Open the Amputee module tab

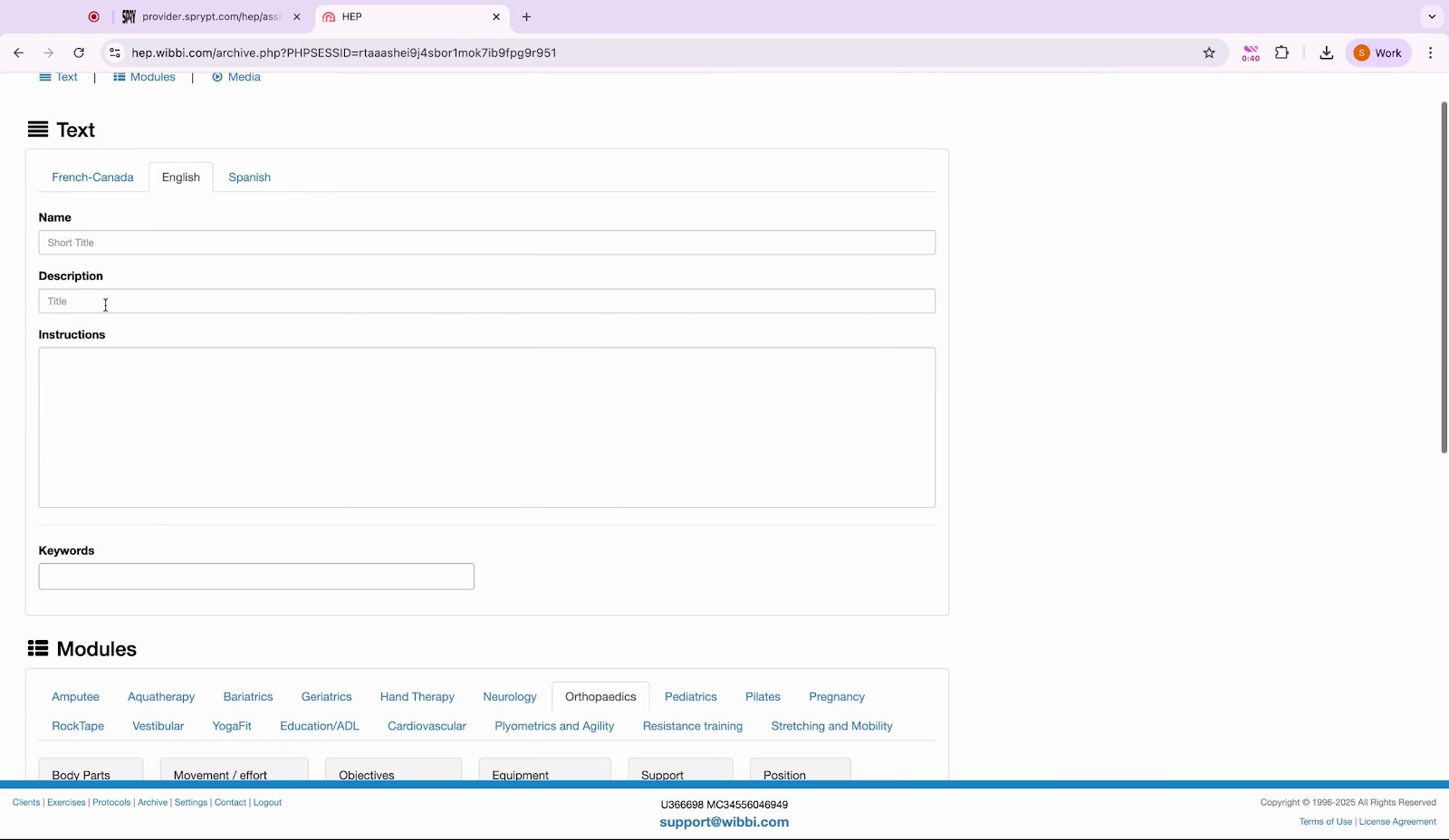pos(75,697)
